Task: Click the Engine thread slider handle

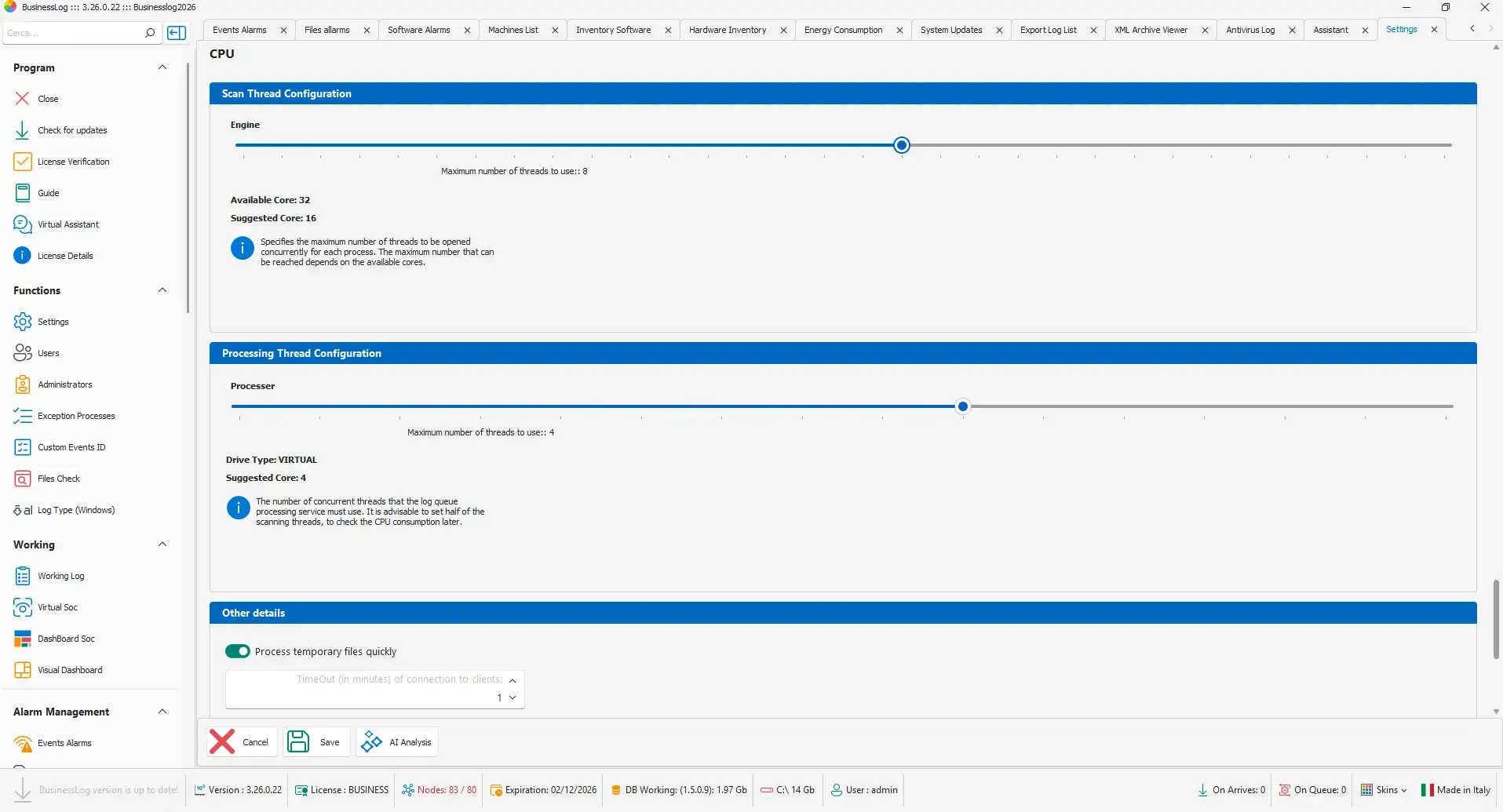Action: pos(902,145)
